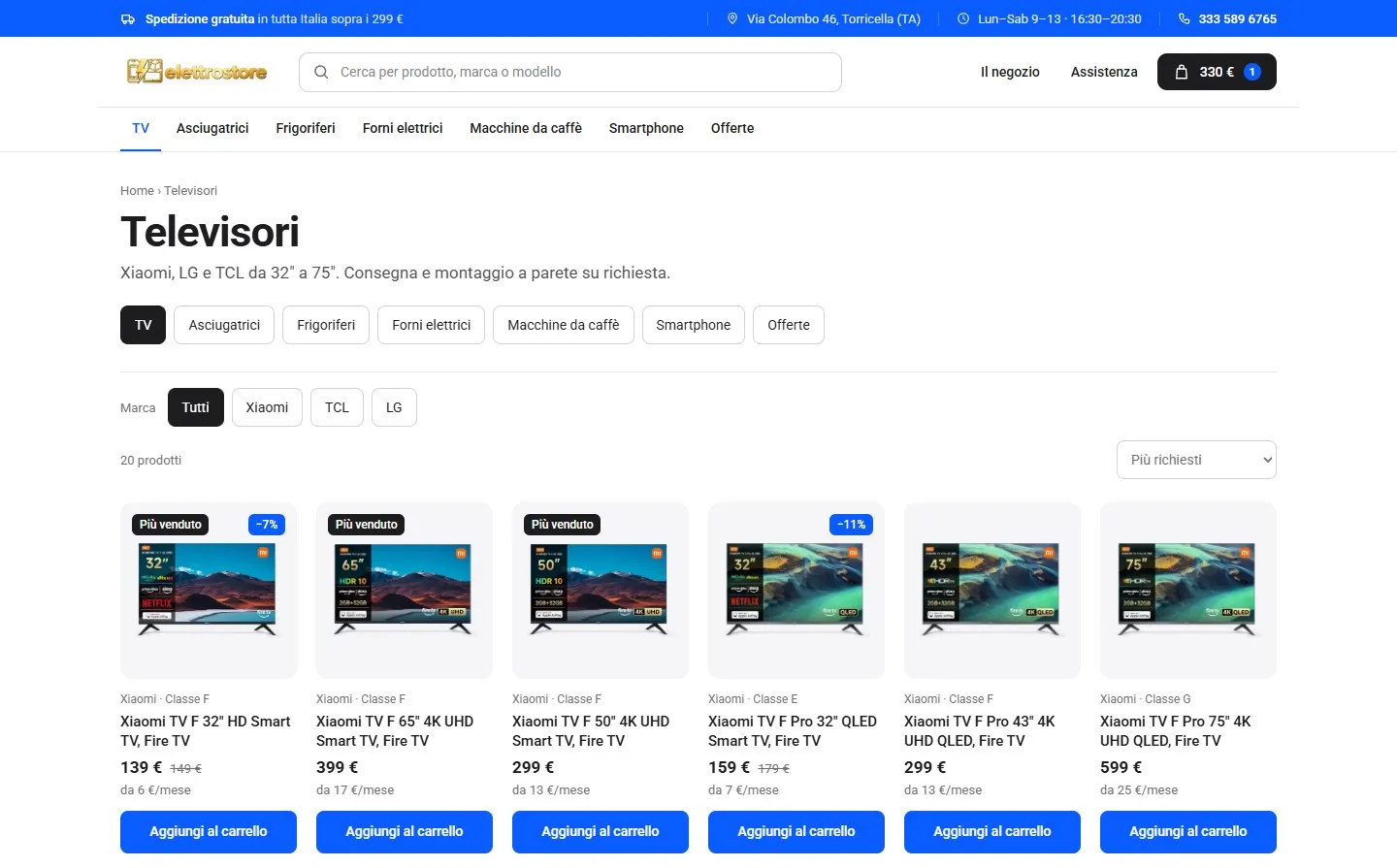Open Xiaomi TV F 50" product image
This screenshot has width=1397, height=868.
coord(601,591)
